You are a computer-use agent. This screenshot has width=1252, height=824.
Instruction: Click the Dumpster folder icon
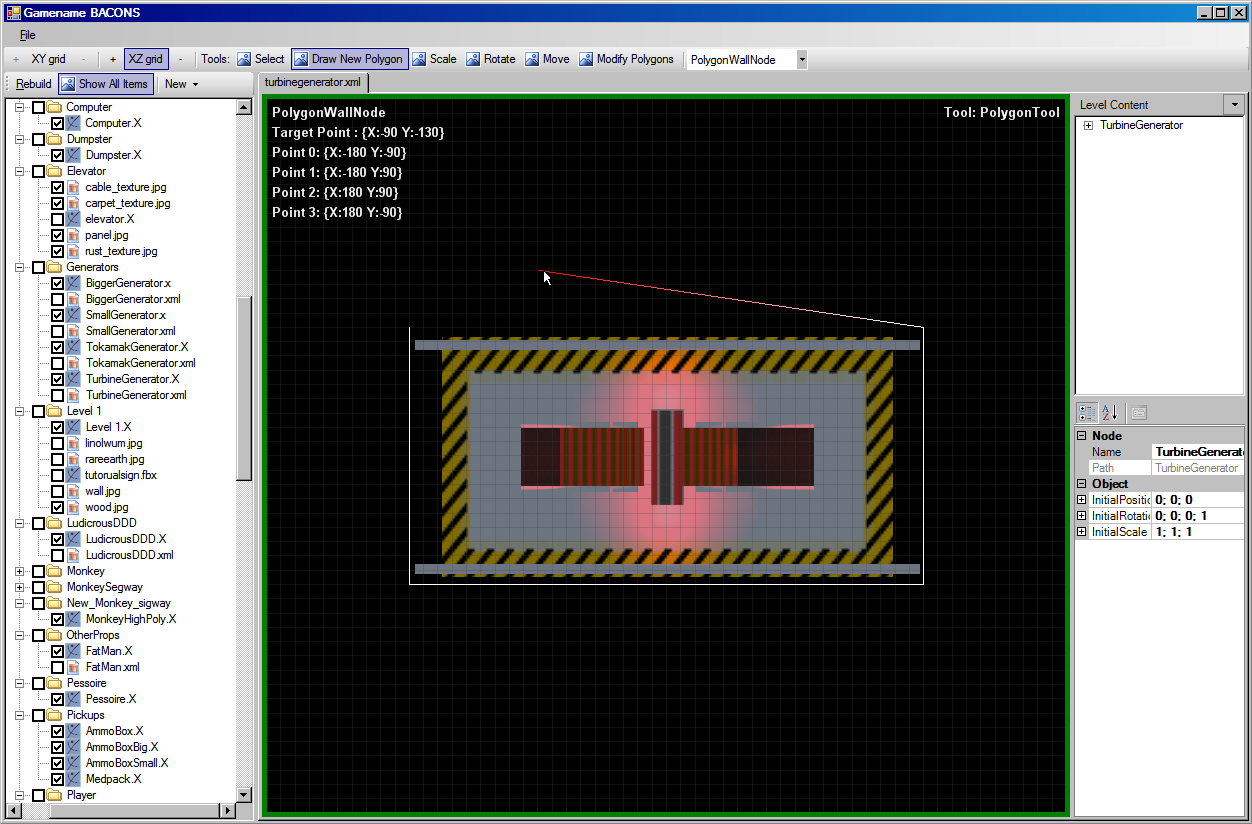click(54, 139)
